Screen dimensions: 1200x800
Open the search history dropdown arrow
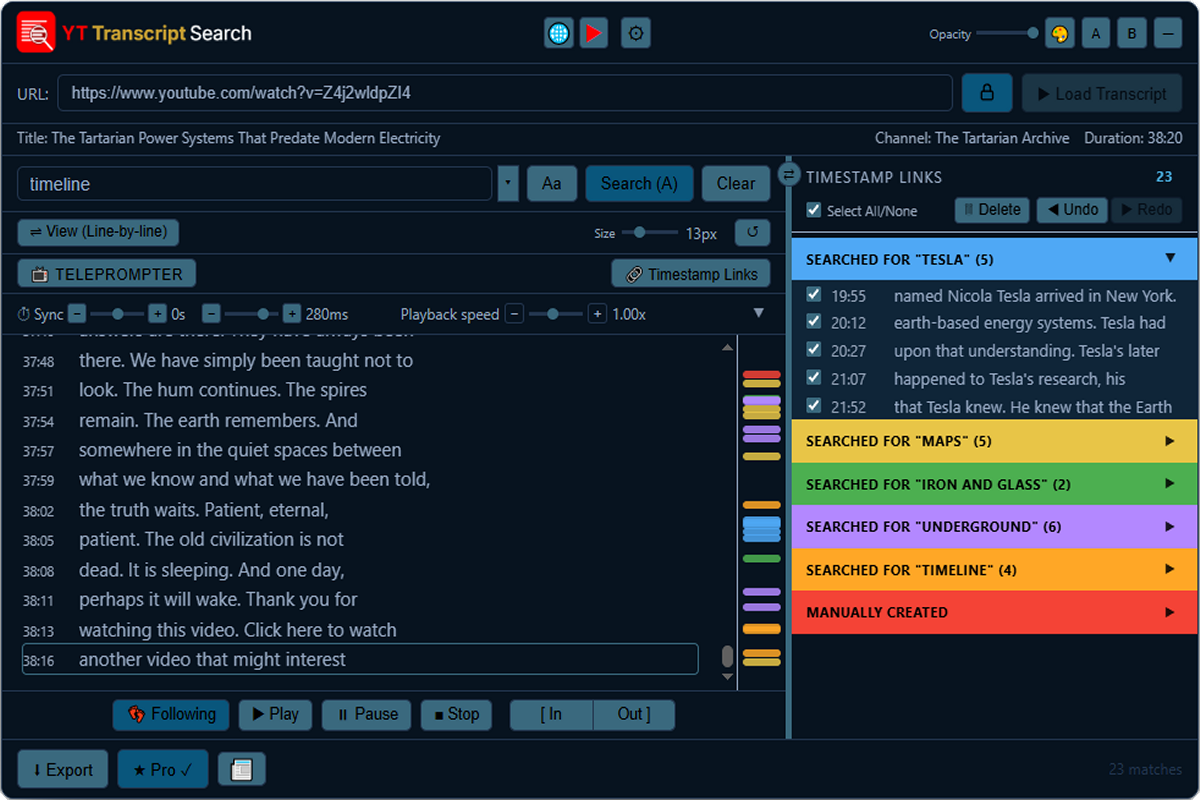click(x=508, y=183)
